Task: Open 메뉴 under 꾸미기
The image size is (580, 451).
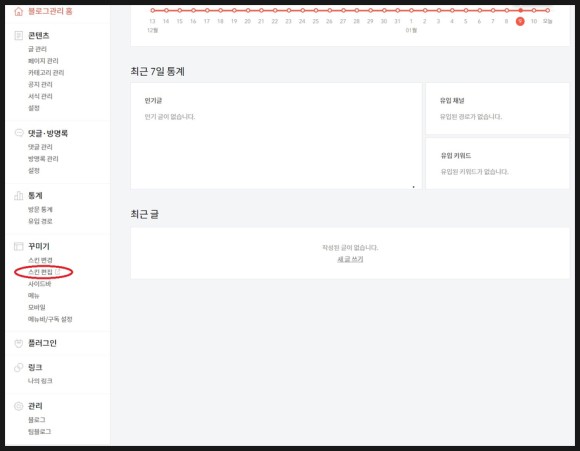Action: 34,296
